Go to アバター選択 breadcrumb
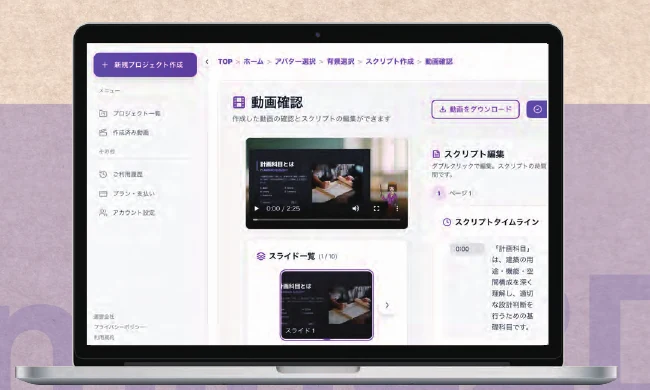The width and height of the screenshot is (650, 390). click(295, 61)
